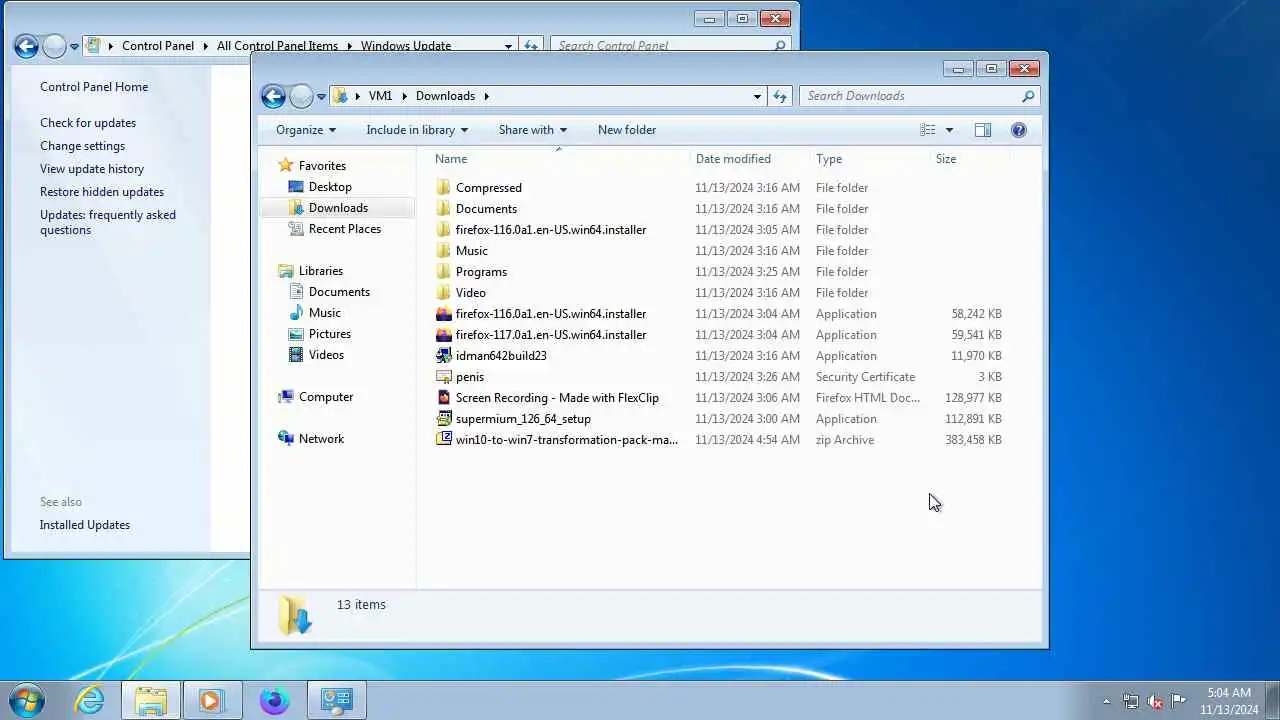Open the Organize menu
The image size is (1280, 720).
[306, 130]
